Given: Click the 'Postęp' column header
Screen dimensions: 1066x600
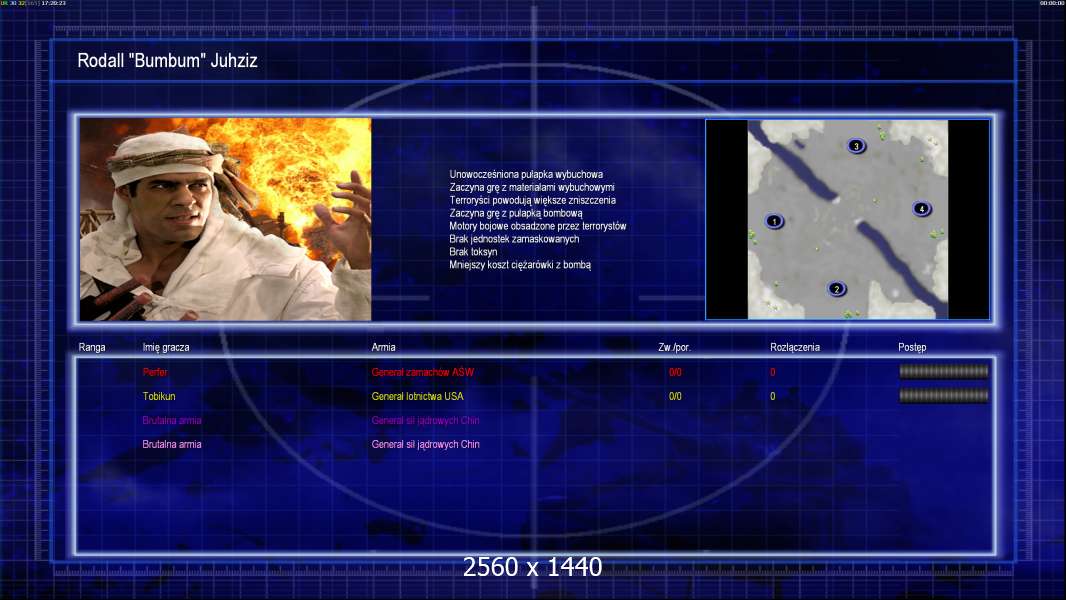Looking at the screenshot, I should (x=912, y=347).
